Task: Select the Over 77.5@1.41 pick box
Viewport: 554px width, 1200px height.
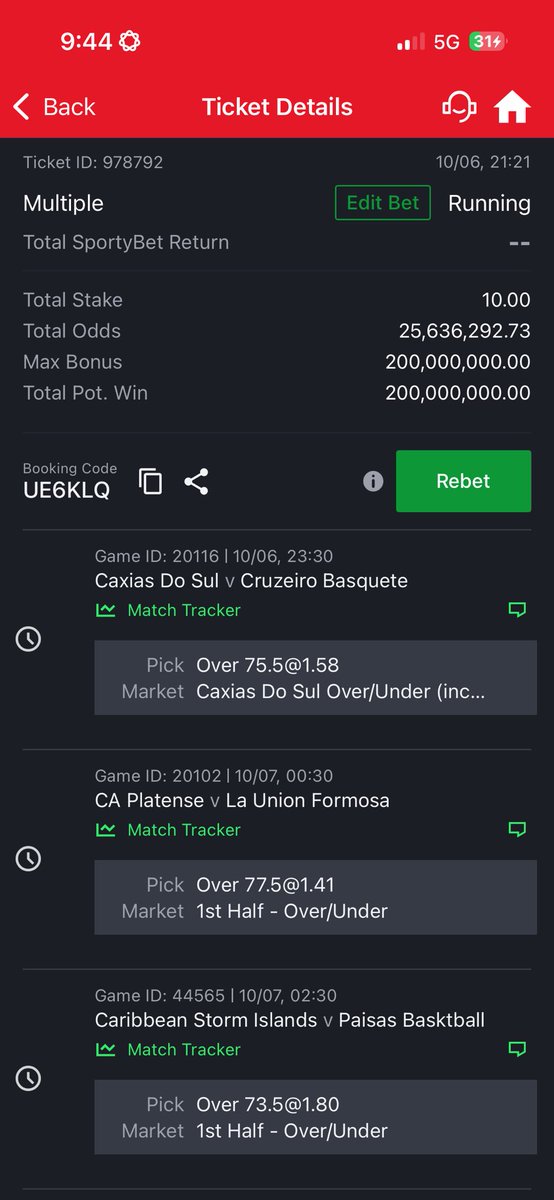Action: tap(315, 897)
